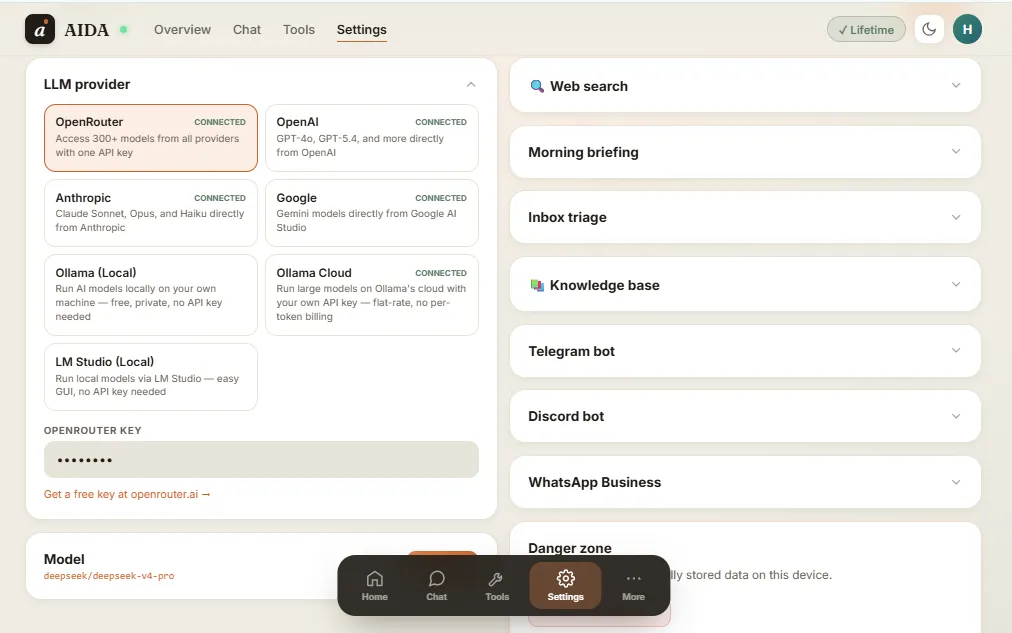Expand the Inbox triage section

coord(956,217)
